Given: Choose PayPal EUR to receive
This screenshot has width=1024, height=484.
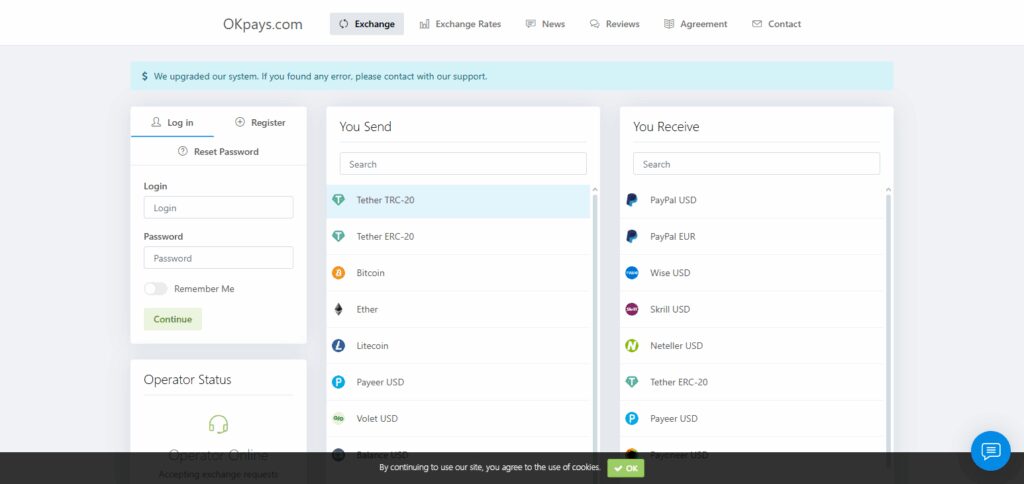Looking at the screenshot, I should [x=752, y=236].
